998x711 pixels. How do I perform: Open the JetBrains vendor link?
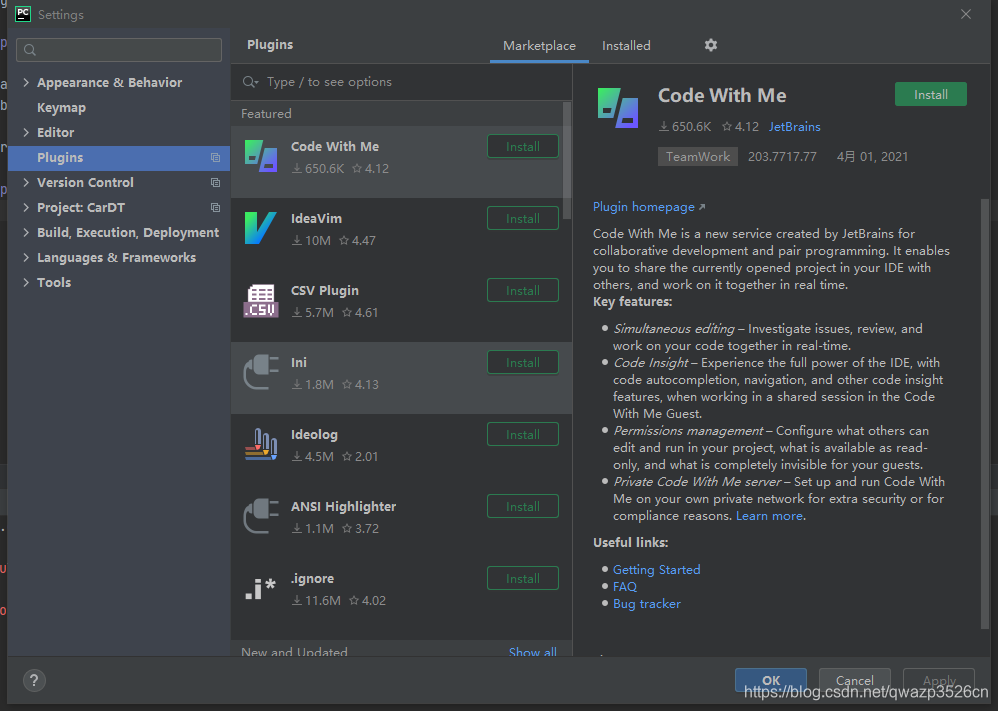pyautogui.click(x=794, y=127)
